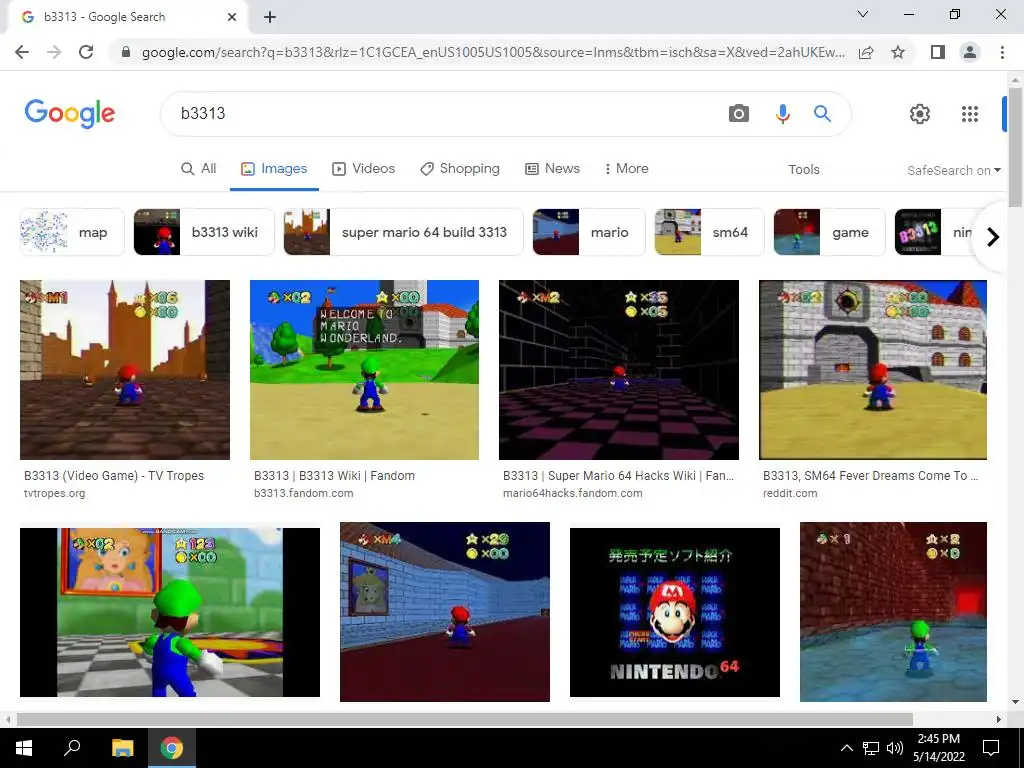
Task: Filter images by mario chip
Action: (588, 232)
